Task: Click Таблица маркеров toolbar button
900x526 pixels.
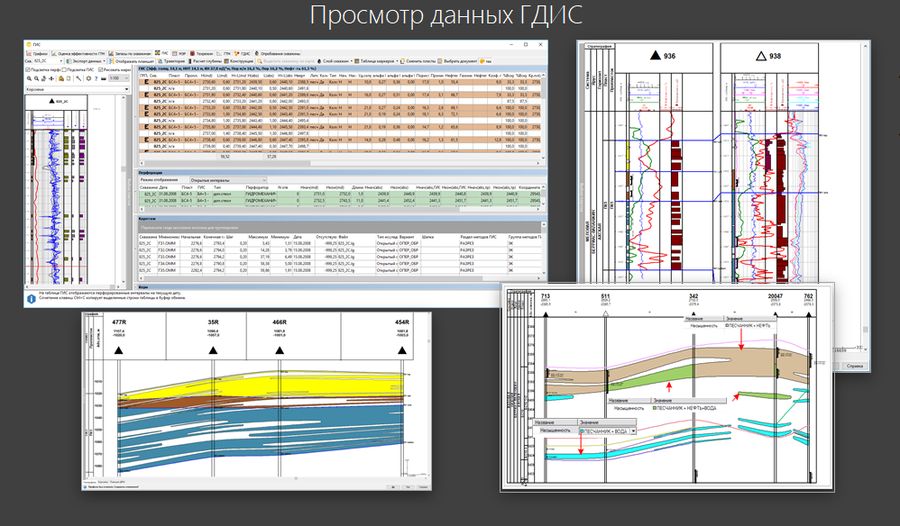Action: 374,61
